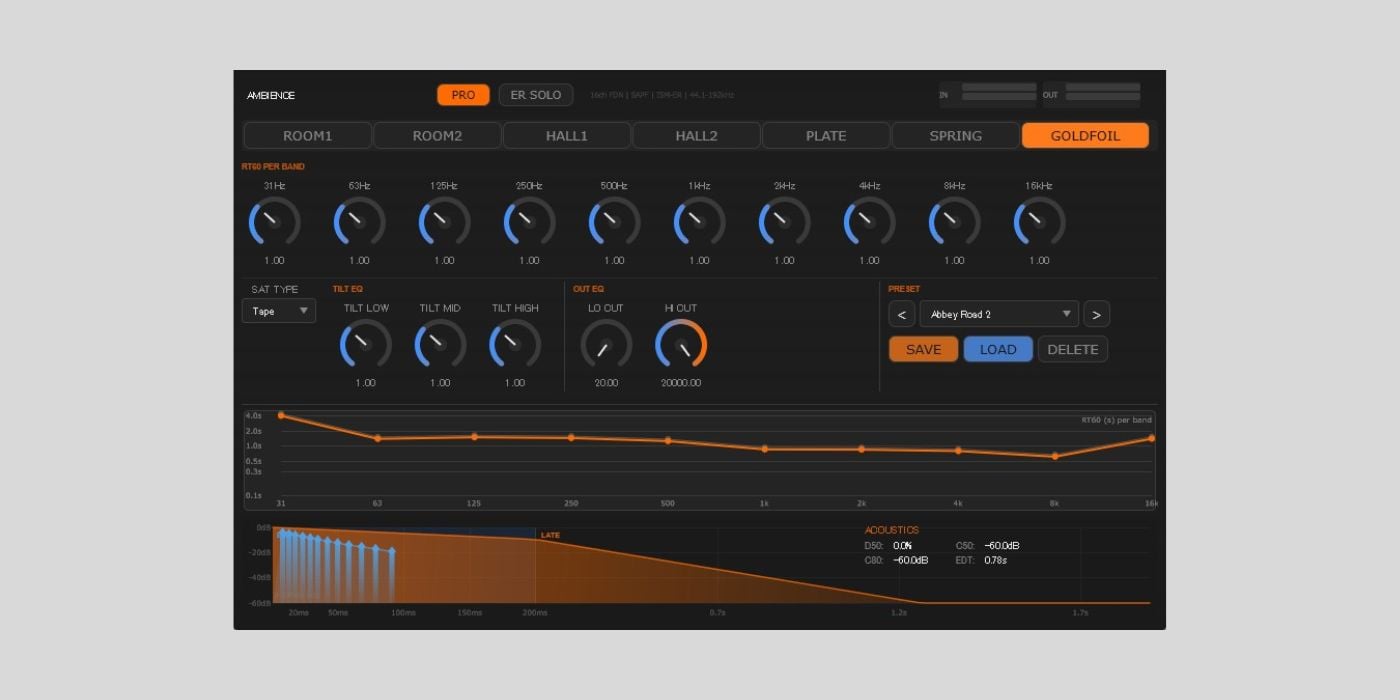Open the SAT TYPE Tape dropdown
Screen dimensions: 1400x700
[x=279, y=311]
